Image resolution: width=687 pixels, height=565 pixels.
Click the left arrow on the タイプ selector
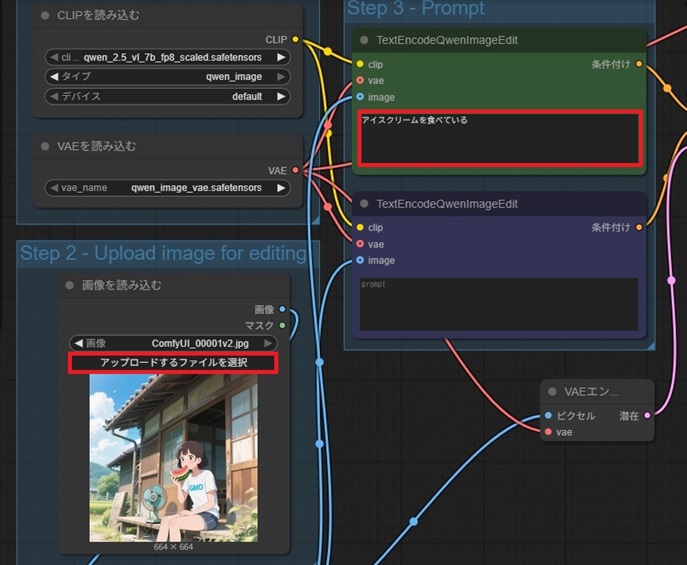click(53, 77)
